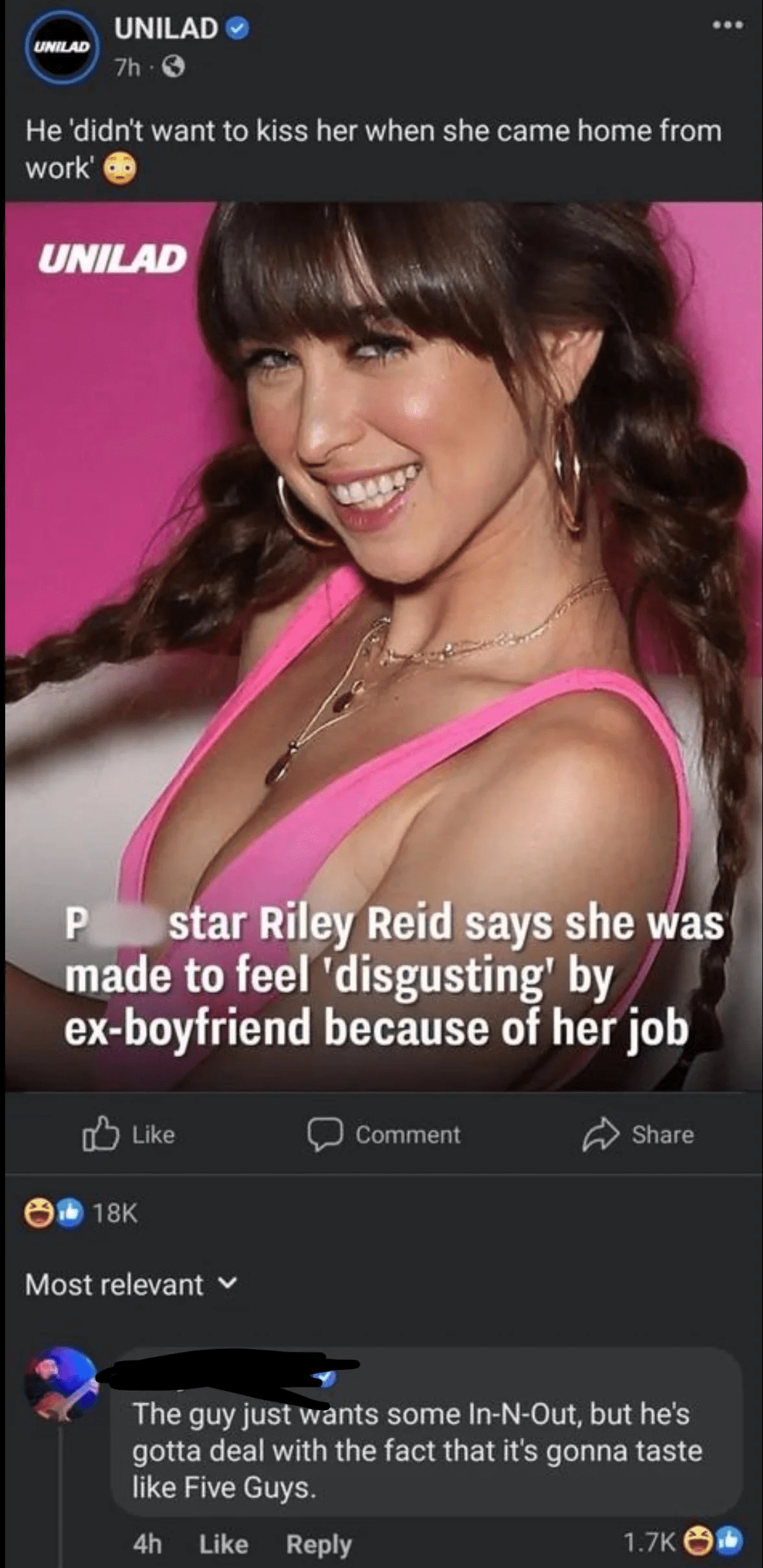This screenshot has height=1568, width=763.
Task: Open the commenter's profile picture
Action: (61, 1385)
